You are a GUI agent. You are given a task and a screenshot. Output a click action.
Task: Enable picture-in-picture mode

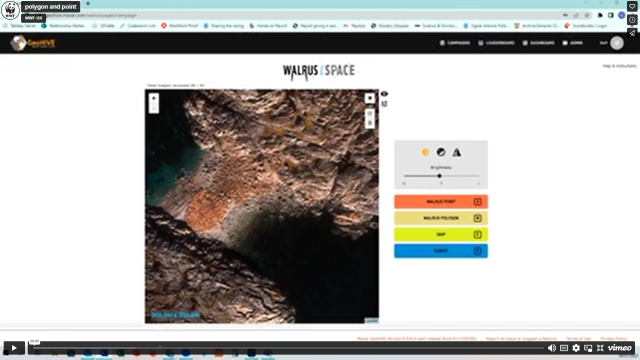point(588,348)
